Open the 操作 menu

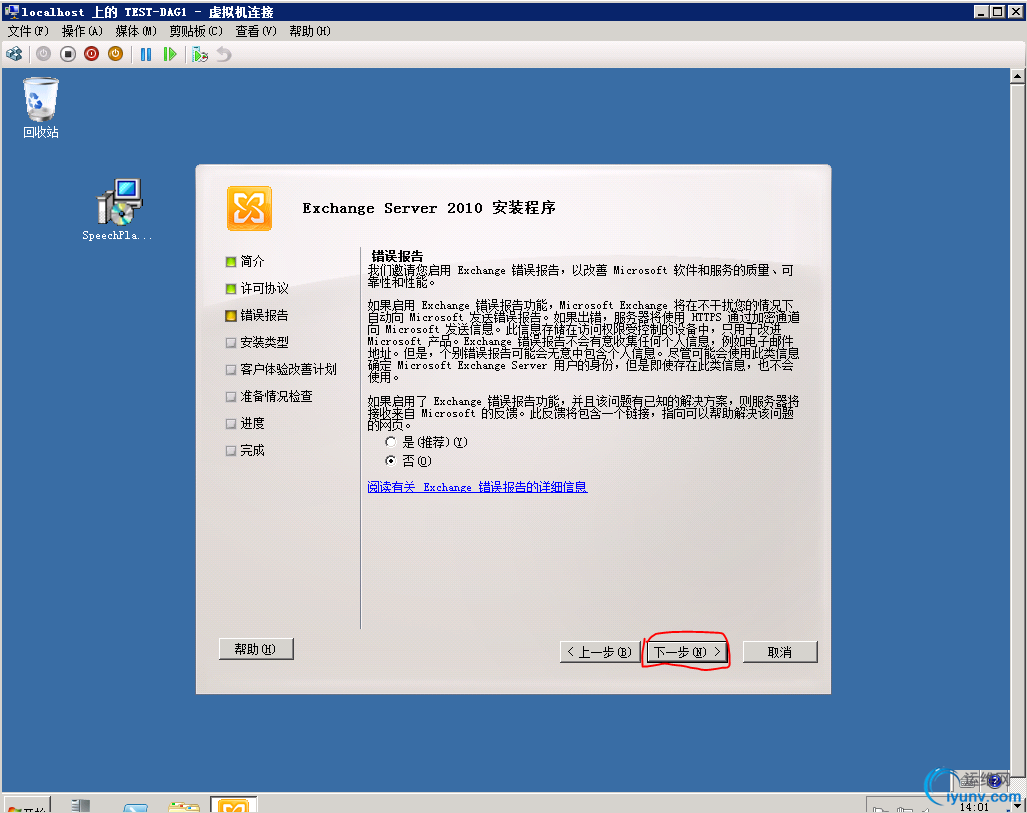point(82,31)
